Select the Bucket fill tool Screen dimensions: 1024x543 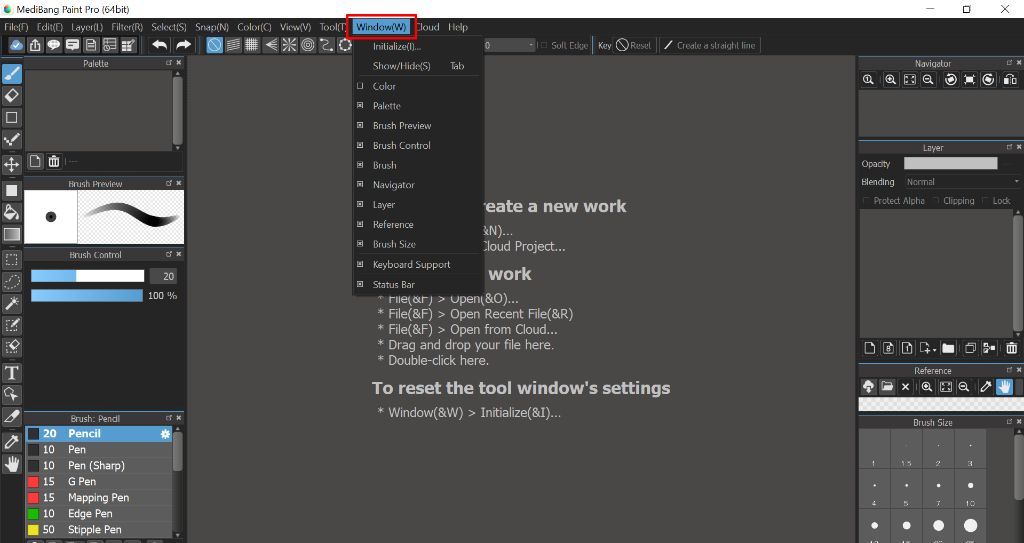[x=11, y=212]
